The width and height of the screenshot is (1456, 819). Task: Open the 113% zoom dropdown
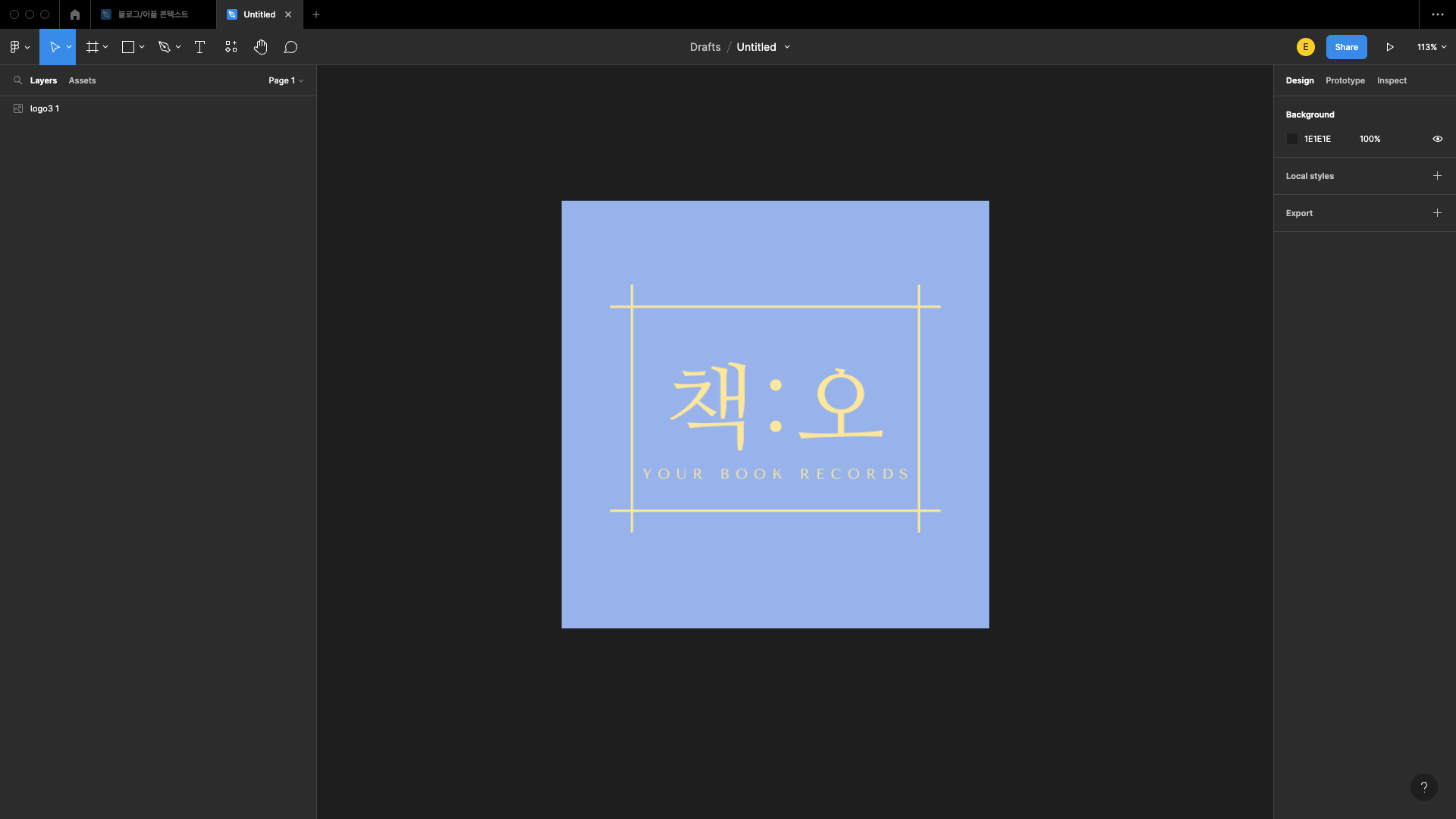click(1431, 47)
